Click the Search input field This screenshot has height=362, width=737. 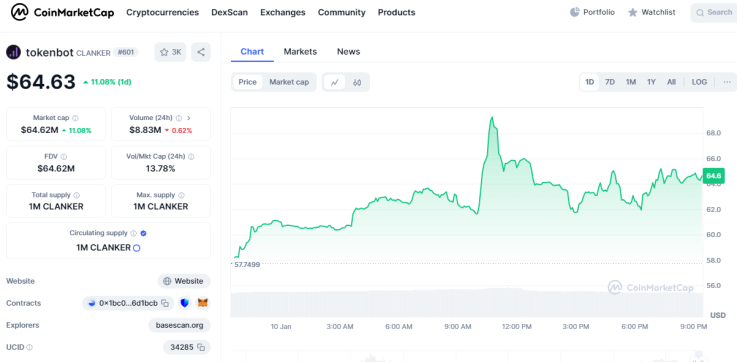713,12
